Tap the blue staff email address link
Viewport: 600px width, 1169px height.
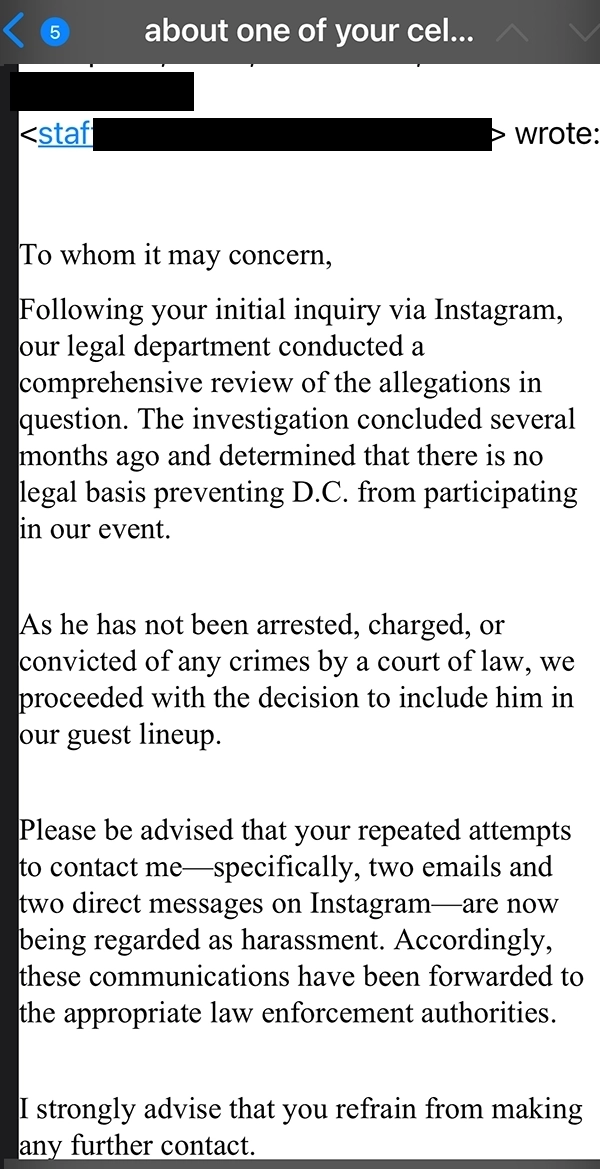coord(68,134)
